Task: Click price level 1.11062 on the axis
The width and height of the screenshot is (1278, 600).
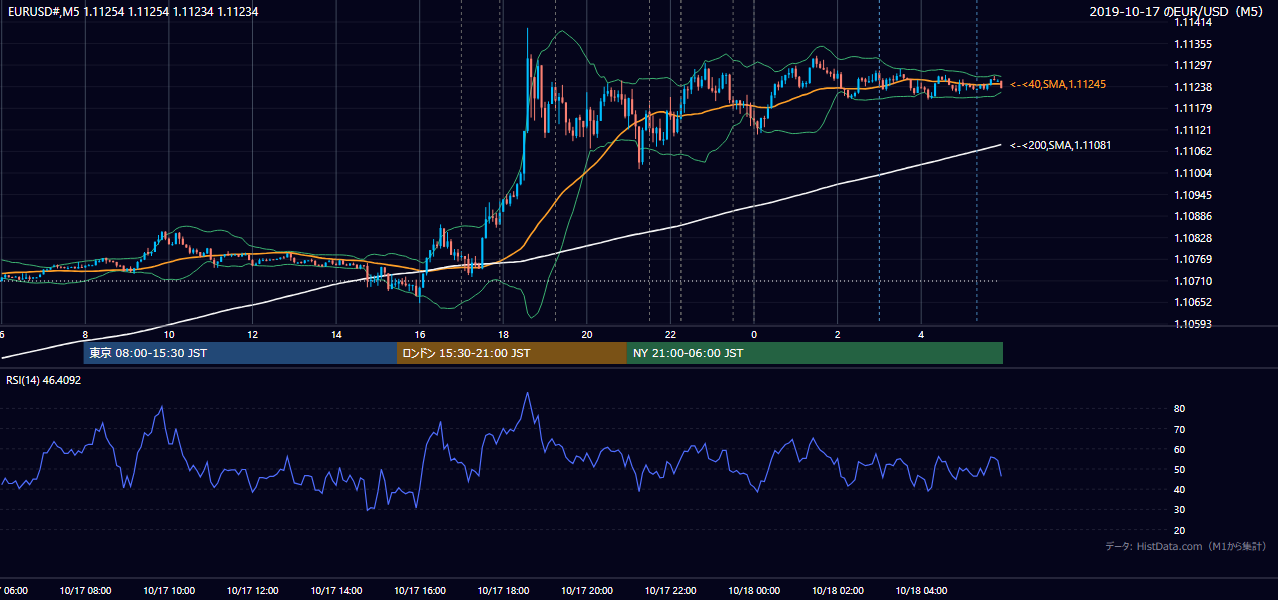Action: 1194,151
